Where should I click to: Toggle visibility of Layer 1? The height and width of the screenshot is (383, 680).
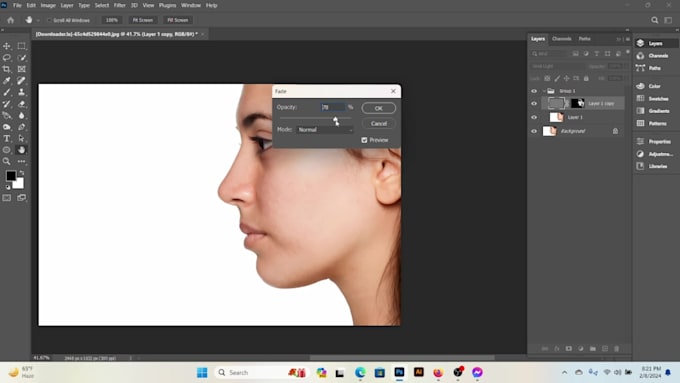(534, 117)
